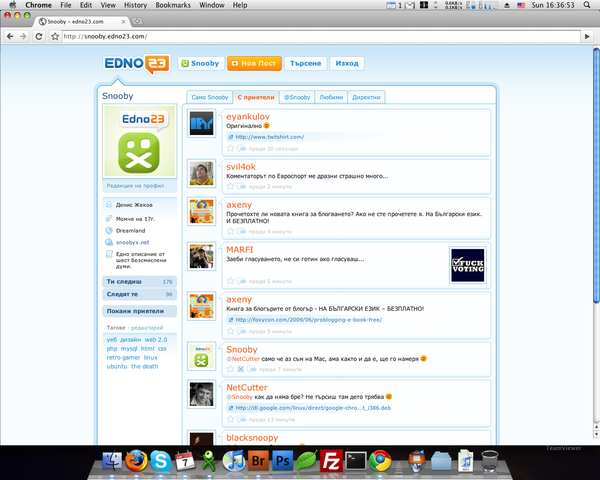Delete Snooby's post with the X icon
The image size is (600, 480).
pos(240,369)
